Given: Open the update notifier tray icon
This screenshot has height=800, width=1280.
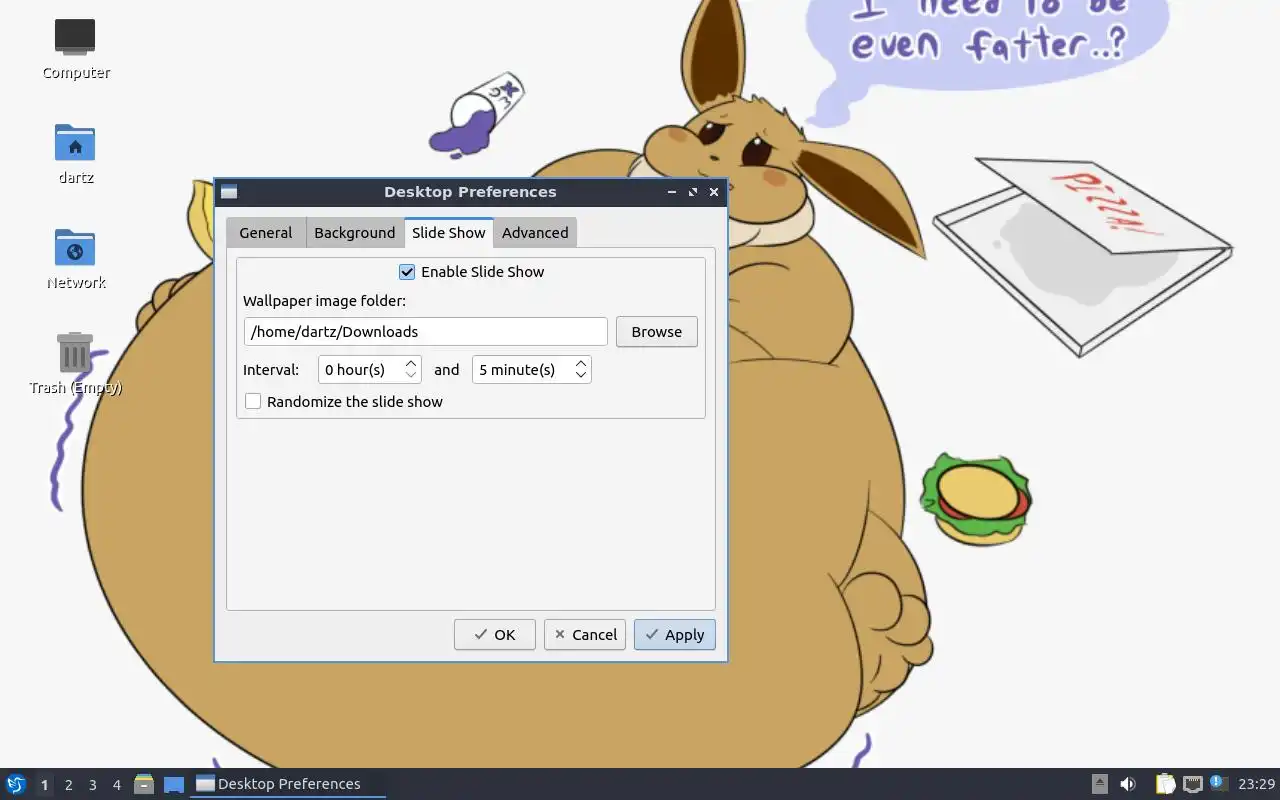Looking at the screenshot, I should point(1218,783).
